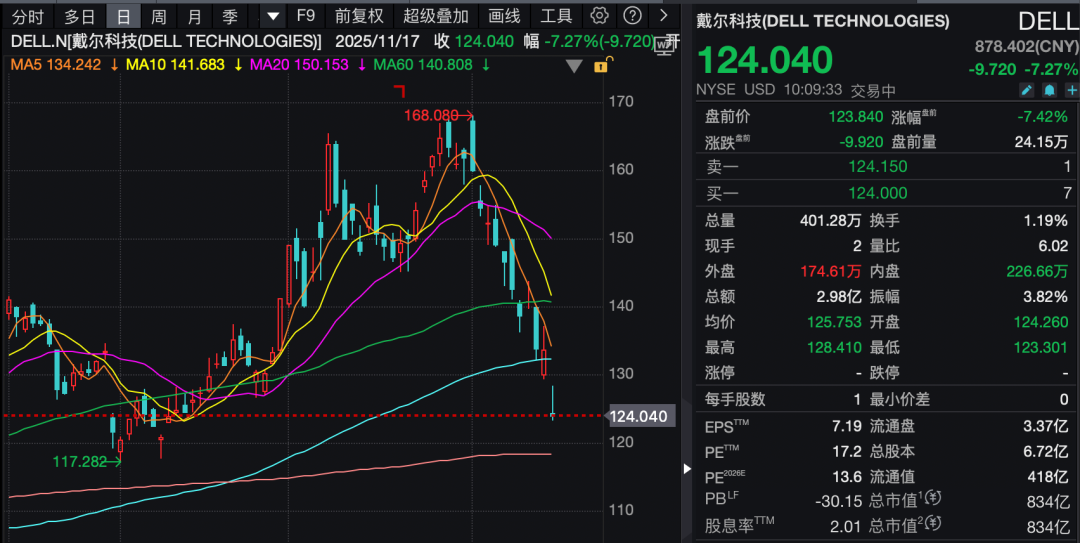The height and width of the screenshot is (543, 1080).
Task: Click the 流通值 418亿 value
Action: coord(1048,477)
